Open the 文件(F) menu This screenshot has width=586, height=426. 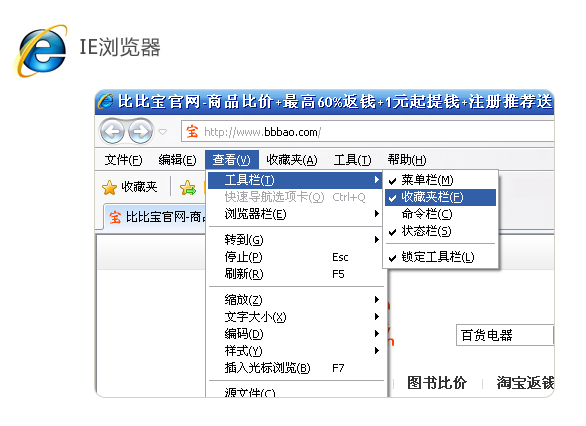click(123, 160)
